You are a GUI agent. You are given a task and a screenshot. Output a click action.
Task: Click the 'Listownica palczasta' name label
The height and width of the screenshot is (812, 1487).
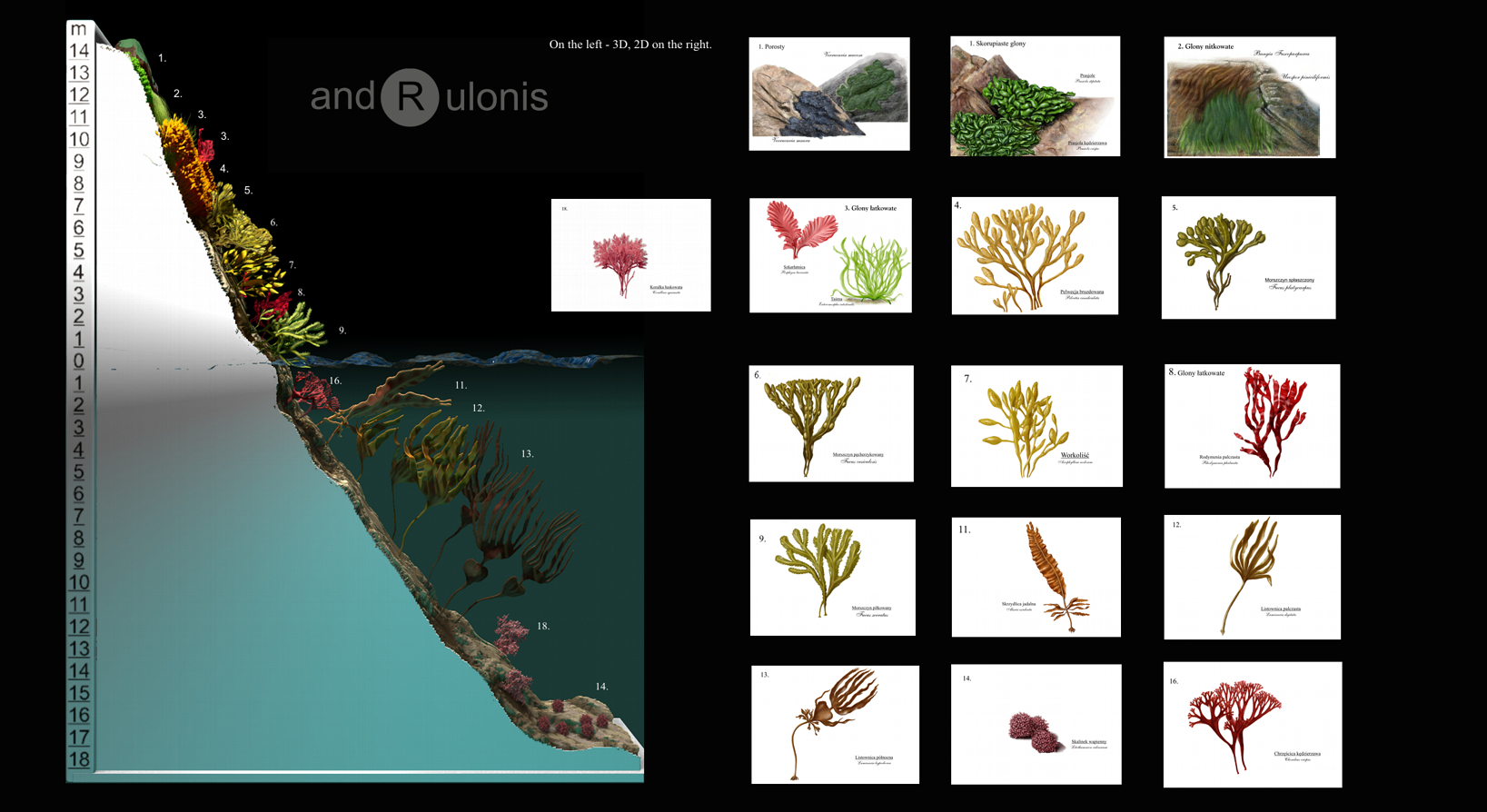(1281, 609)
